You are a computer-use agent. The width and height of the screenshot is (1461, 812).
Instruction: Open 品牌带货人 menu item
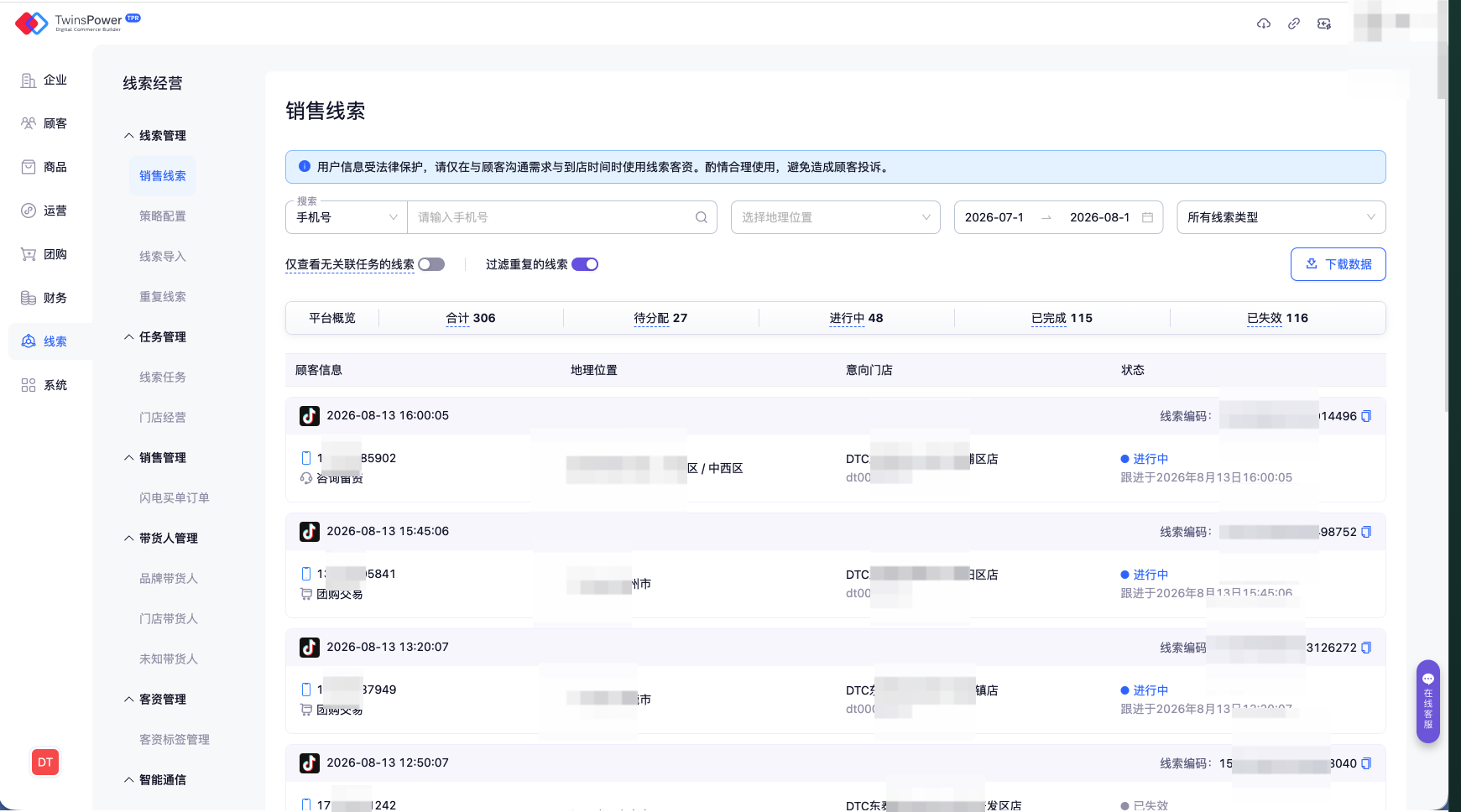click(x=169, y=579)
